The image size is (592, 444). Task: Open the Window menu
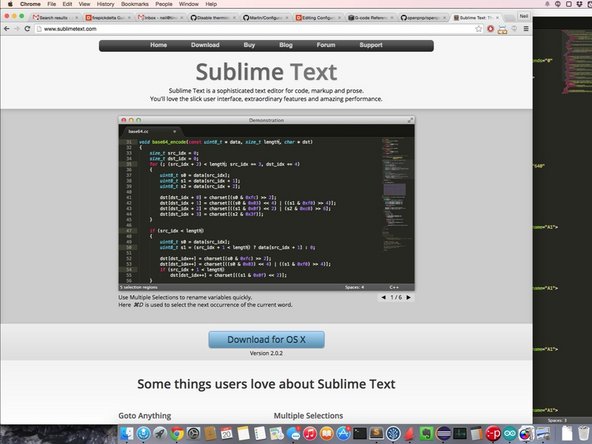click(x=189, y=4)
